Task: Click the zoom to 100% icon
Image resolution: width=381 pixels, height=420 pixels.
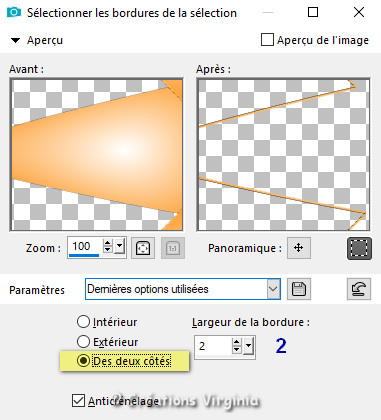Action: tap(173, 248)
